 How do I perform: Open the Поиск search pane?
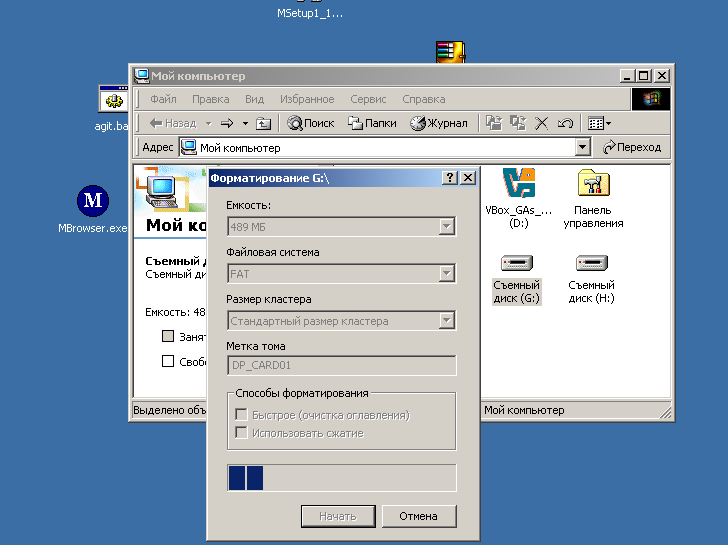(311, 123)
